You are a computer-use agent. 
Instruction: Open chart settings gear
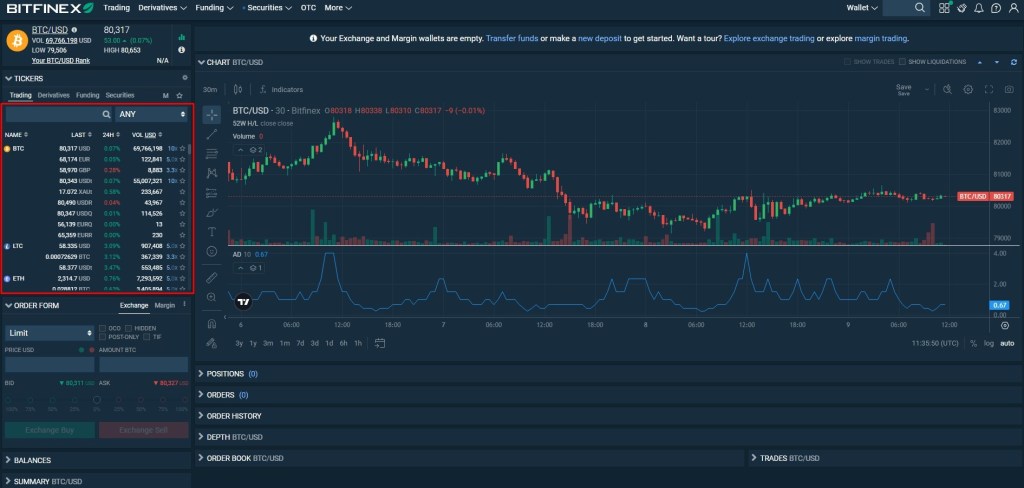(x=968, y=89)
